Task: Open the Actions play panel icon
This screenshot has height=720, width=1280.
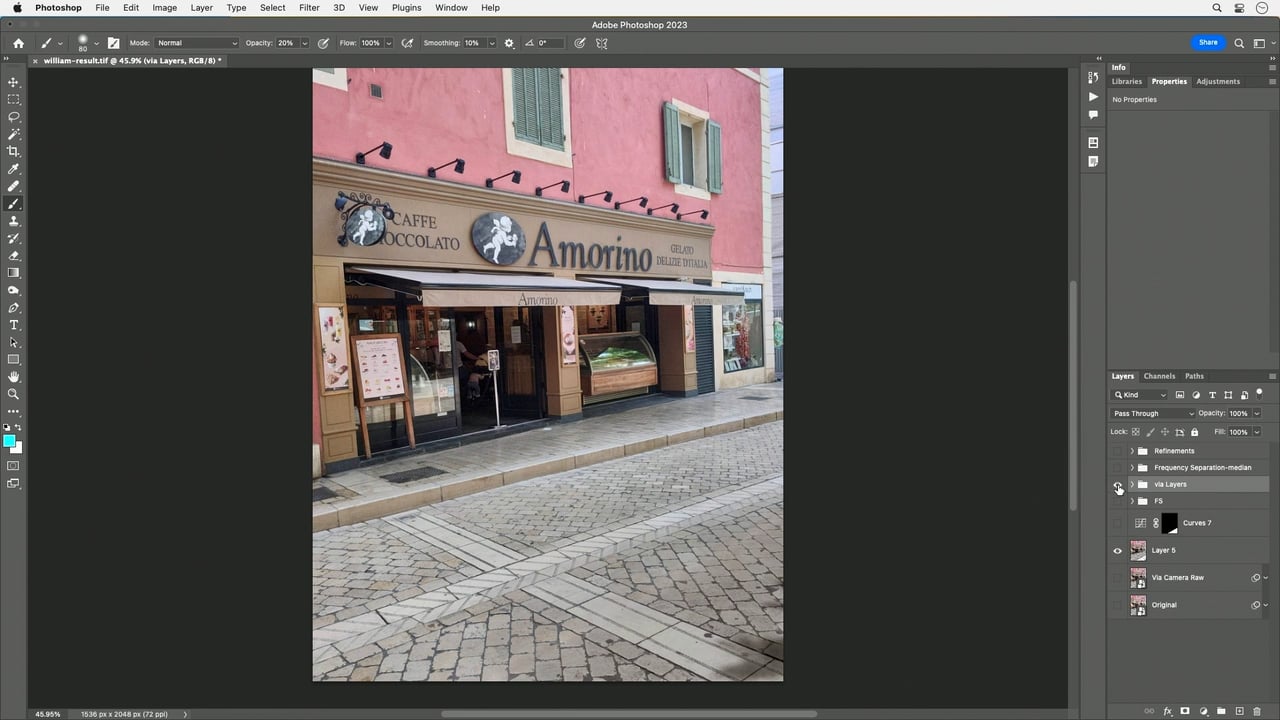Action: pos(1093,97)
